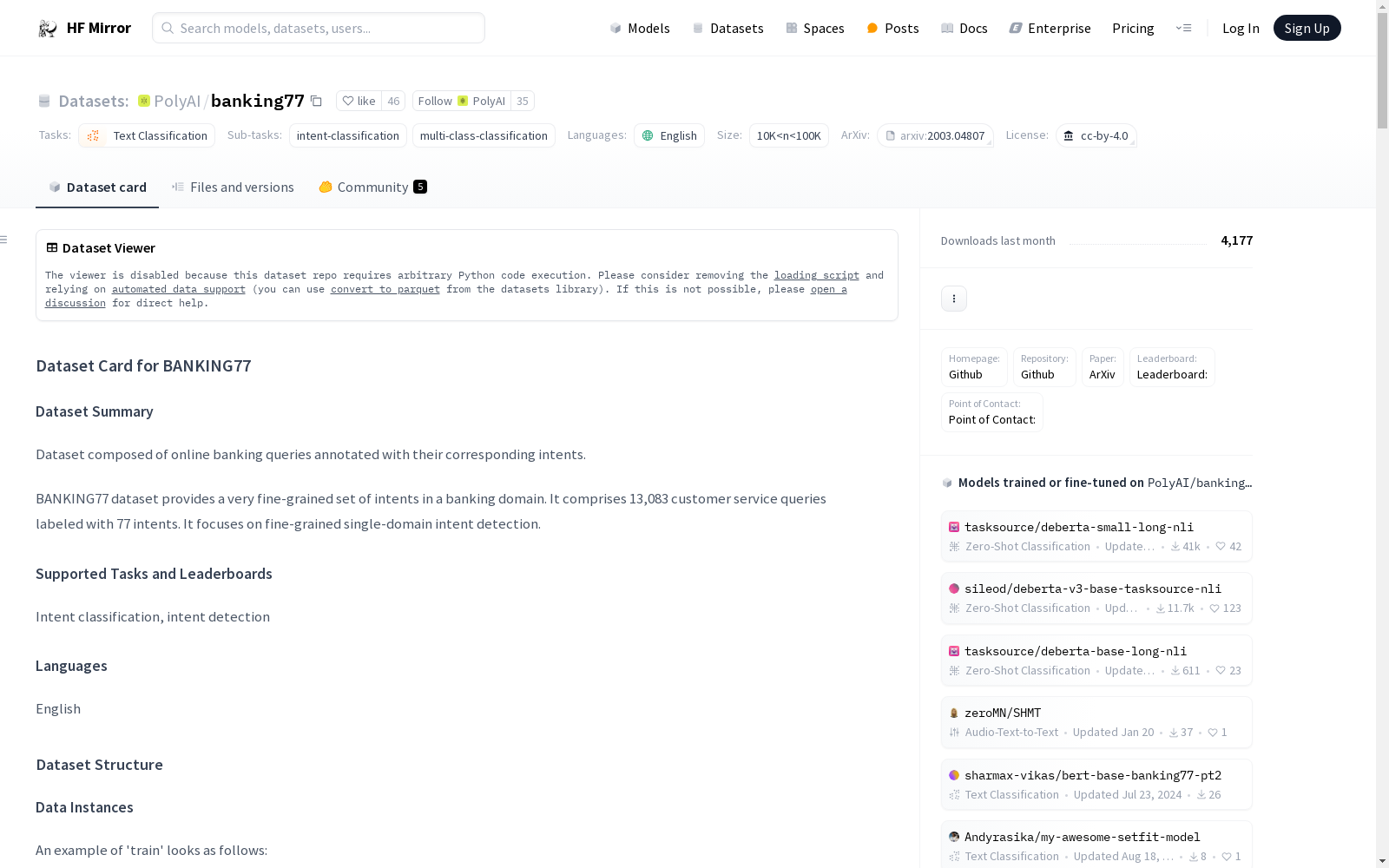Open the cc-by-4.0 license tag
This screenshot has width=1389, height=868.
coord(1096,135)
